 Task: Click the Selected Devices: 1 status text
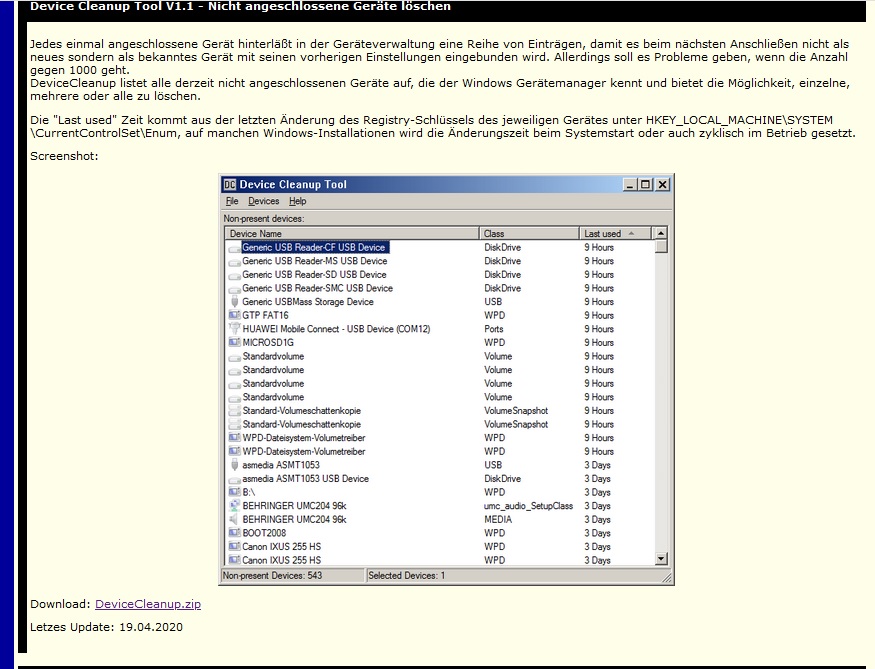407,575
